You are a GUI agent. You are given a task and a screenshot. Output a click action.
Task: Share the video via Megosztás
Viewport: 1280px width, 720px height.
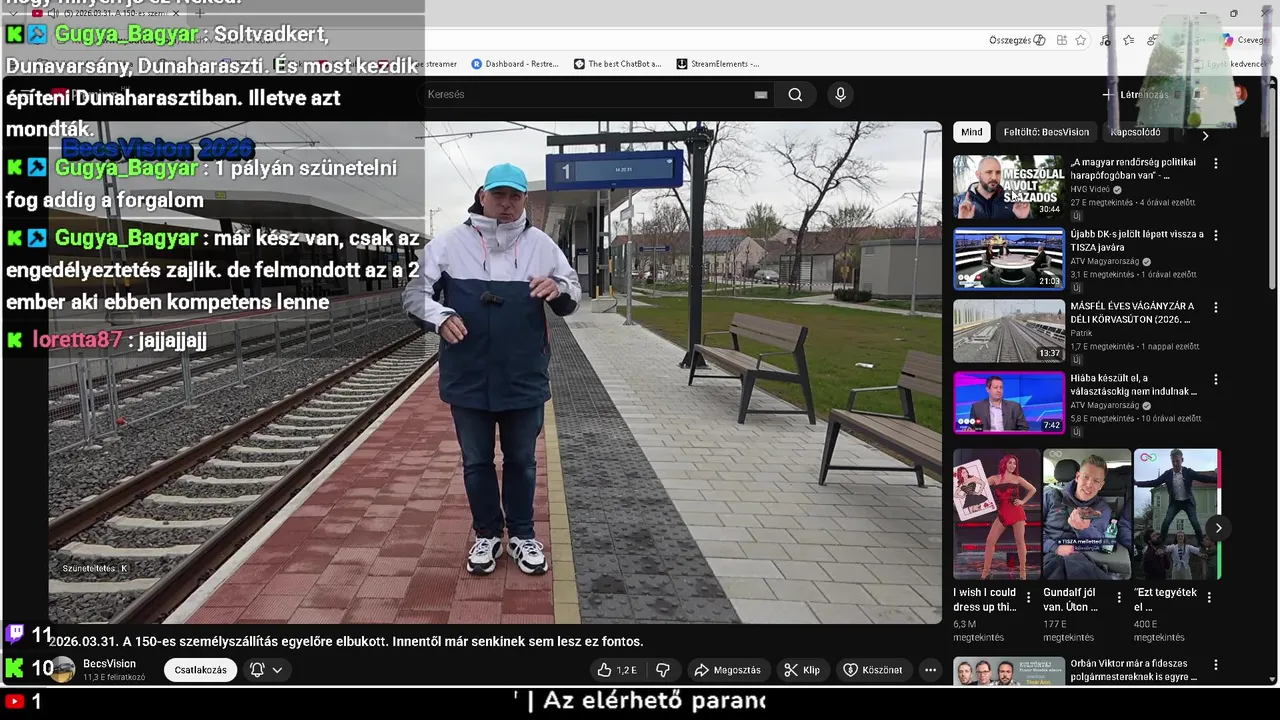pos(727,670)
